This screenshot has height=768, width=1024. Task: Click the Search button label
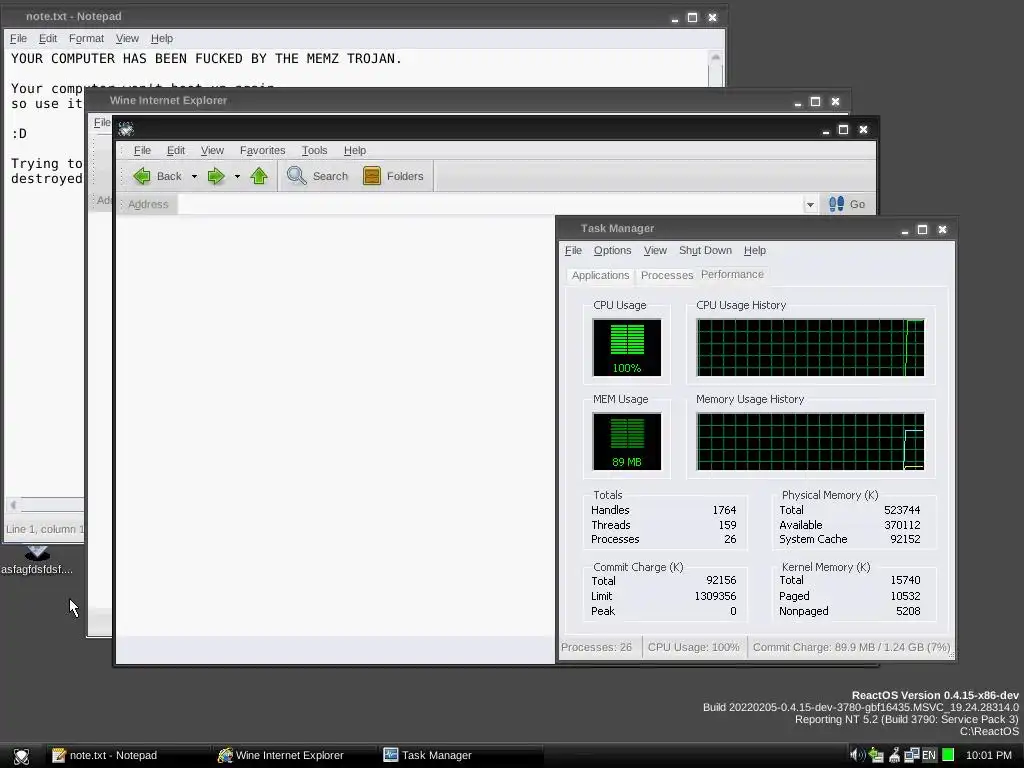coord(330,176)
